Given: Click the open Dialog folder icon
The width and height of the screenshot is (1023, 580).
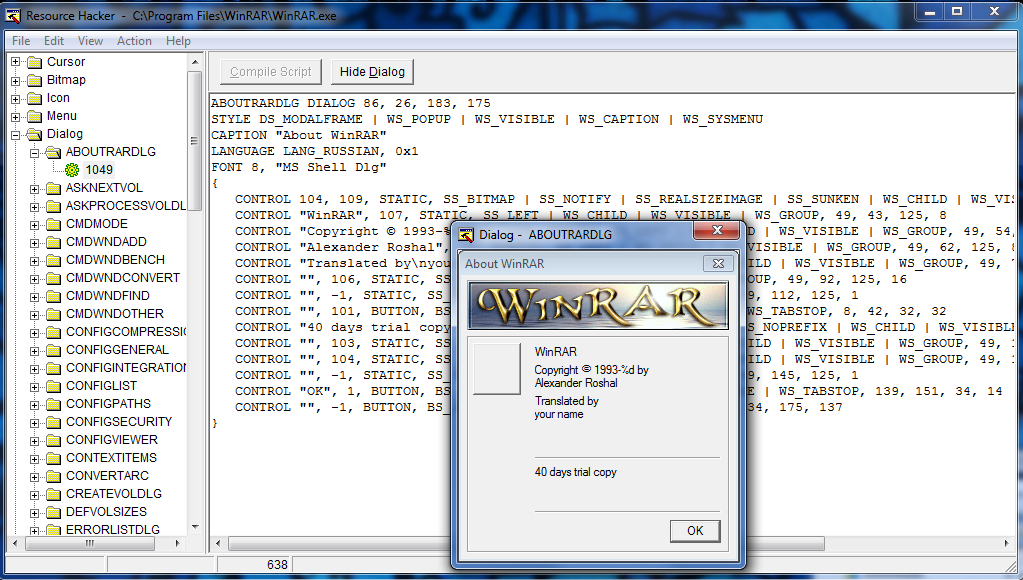Looking at the screenshot, I should 35,134.
